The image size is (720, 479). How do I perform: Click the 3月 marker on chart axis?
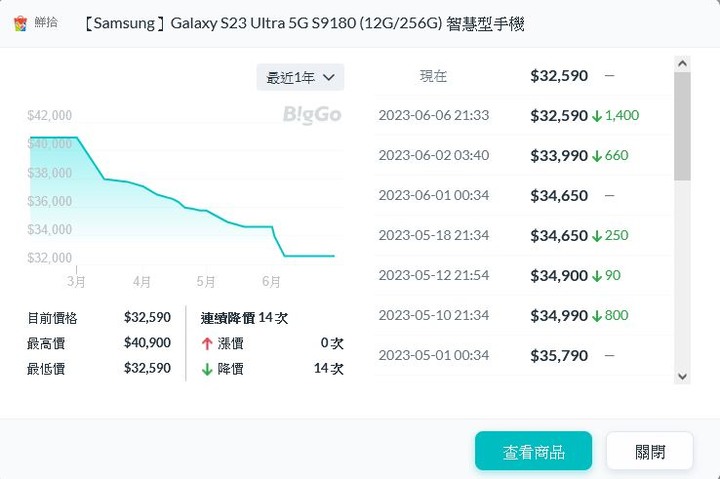[76, 281]
